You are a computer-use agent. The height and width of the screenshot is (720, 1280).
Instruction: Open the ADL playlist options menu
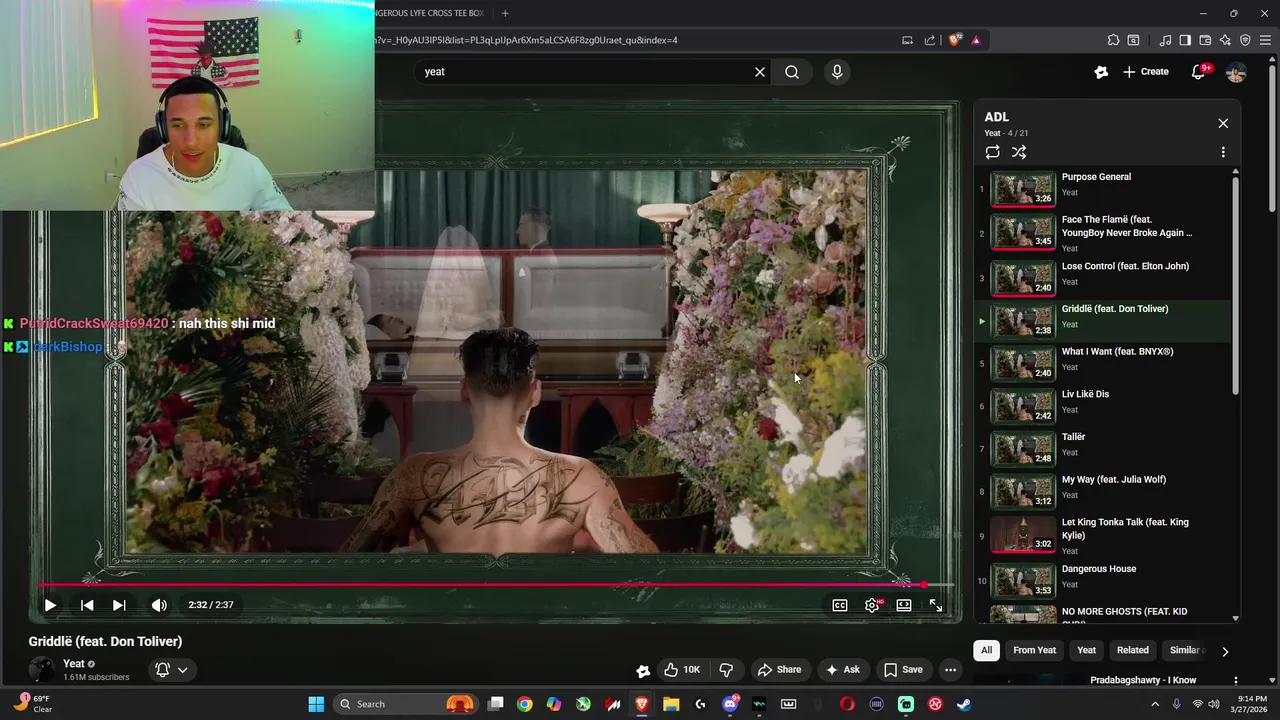coord(1223,152)
